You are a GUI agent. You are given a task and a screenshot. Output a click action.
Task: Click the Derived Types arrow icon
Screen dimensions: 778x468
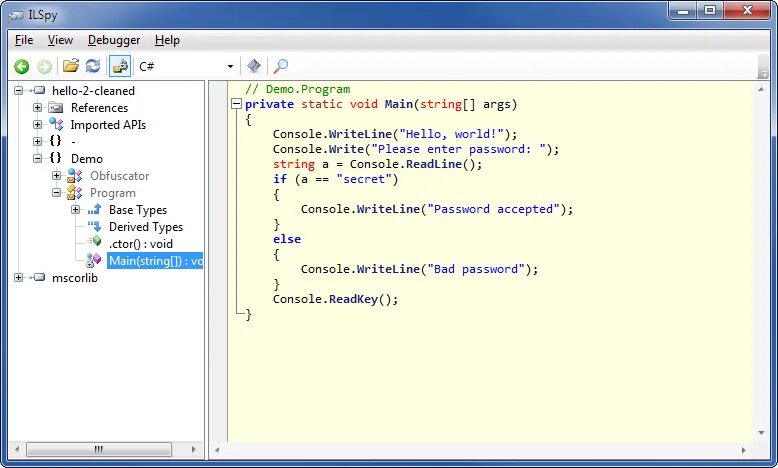[94, 226]
